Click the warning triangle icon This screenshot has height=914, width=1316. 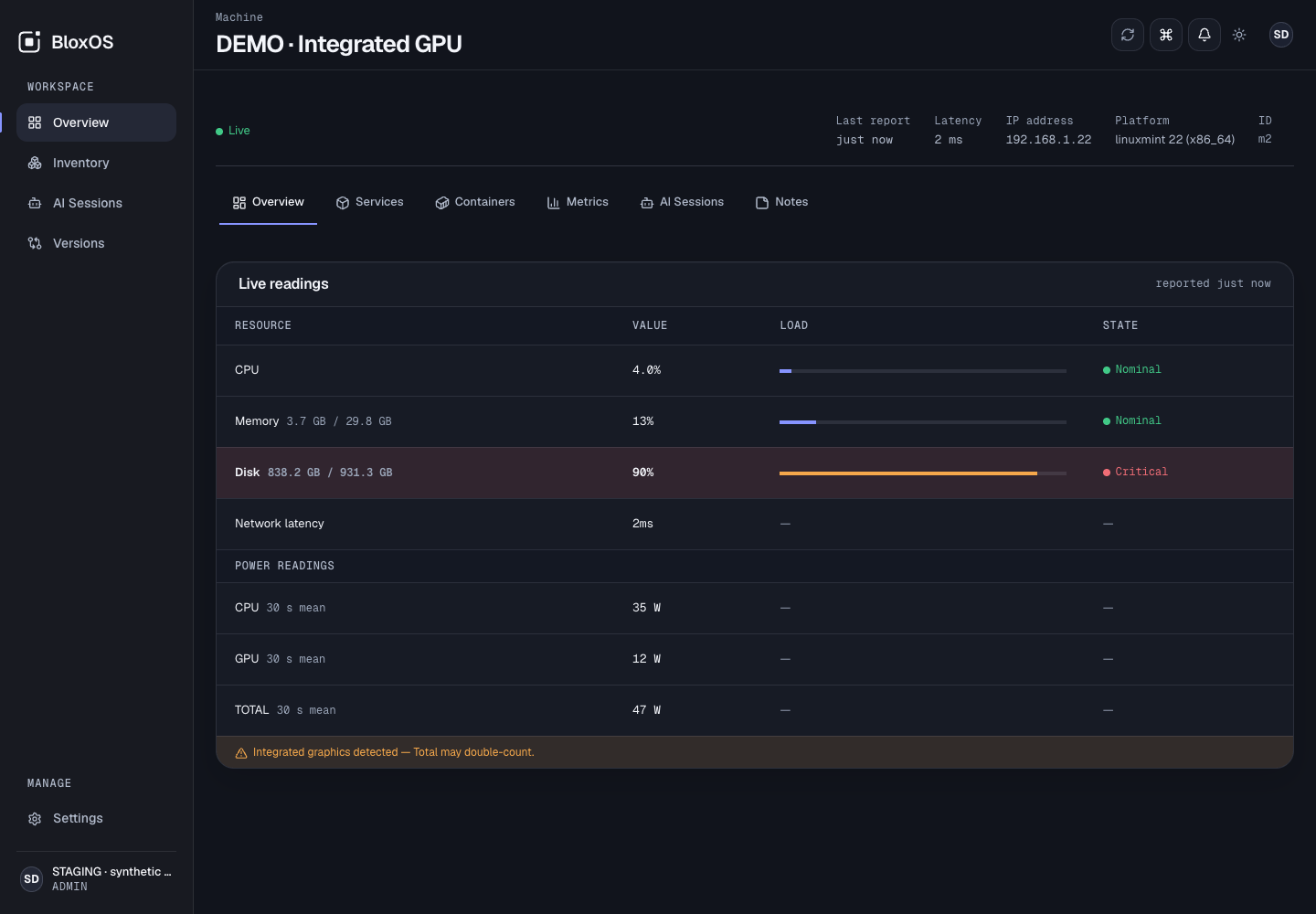(241, 753)
